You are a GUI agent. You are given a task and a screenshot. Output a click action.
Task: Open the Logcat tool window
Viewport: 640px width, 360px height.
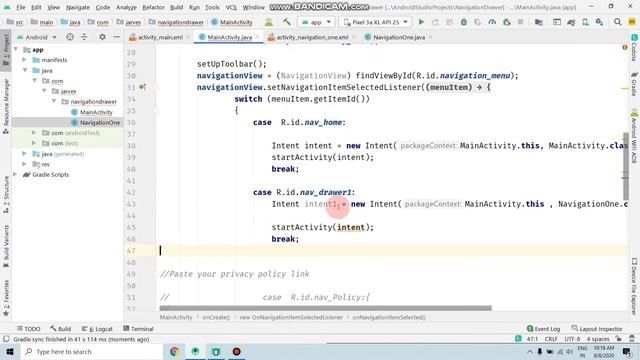(97, 329)
